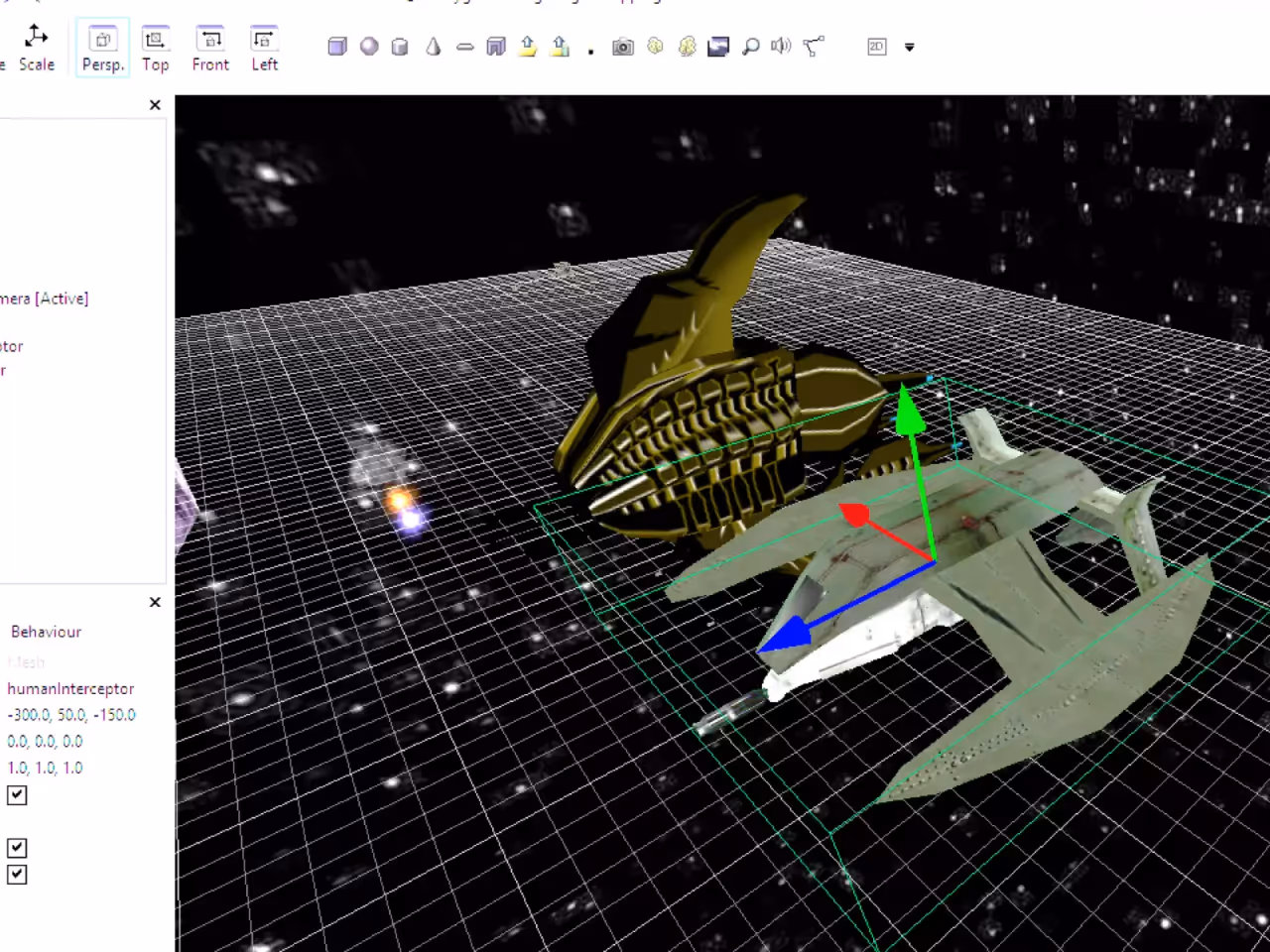Toggle the first checkbox below the scale values

click(x=17, y=795)
